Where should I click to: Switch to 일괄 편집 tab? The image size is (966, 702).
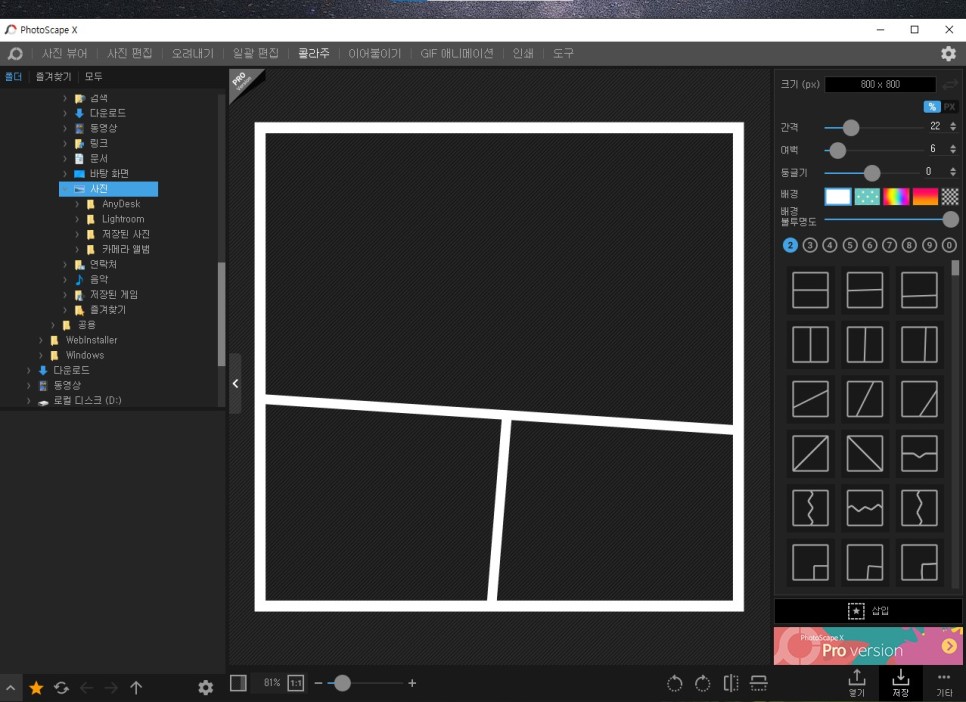pyautogui.click(x=256, y=54)
